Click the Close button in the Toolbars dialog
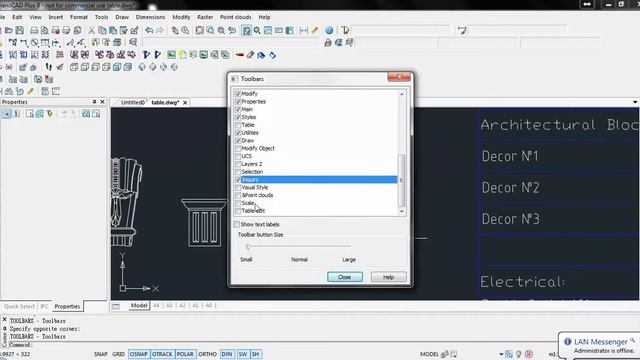Viewport: 640px width, 360px height. coord(344,277)
